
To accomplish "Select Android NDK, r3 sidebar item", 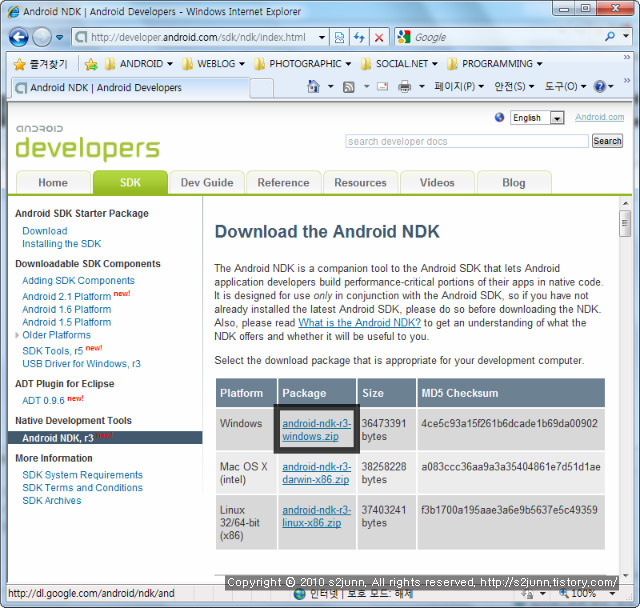I will tap(105, 438).
